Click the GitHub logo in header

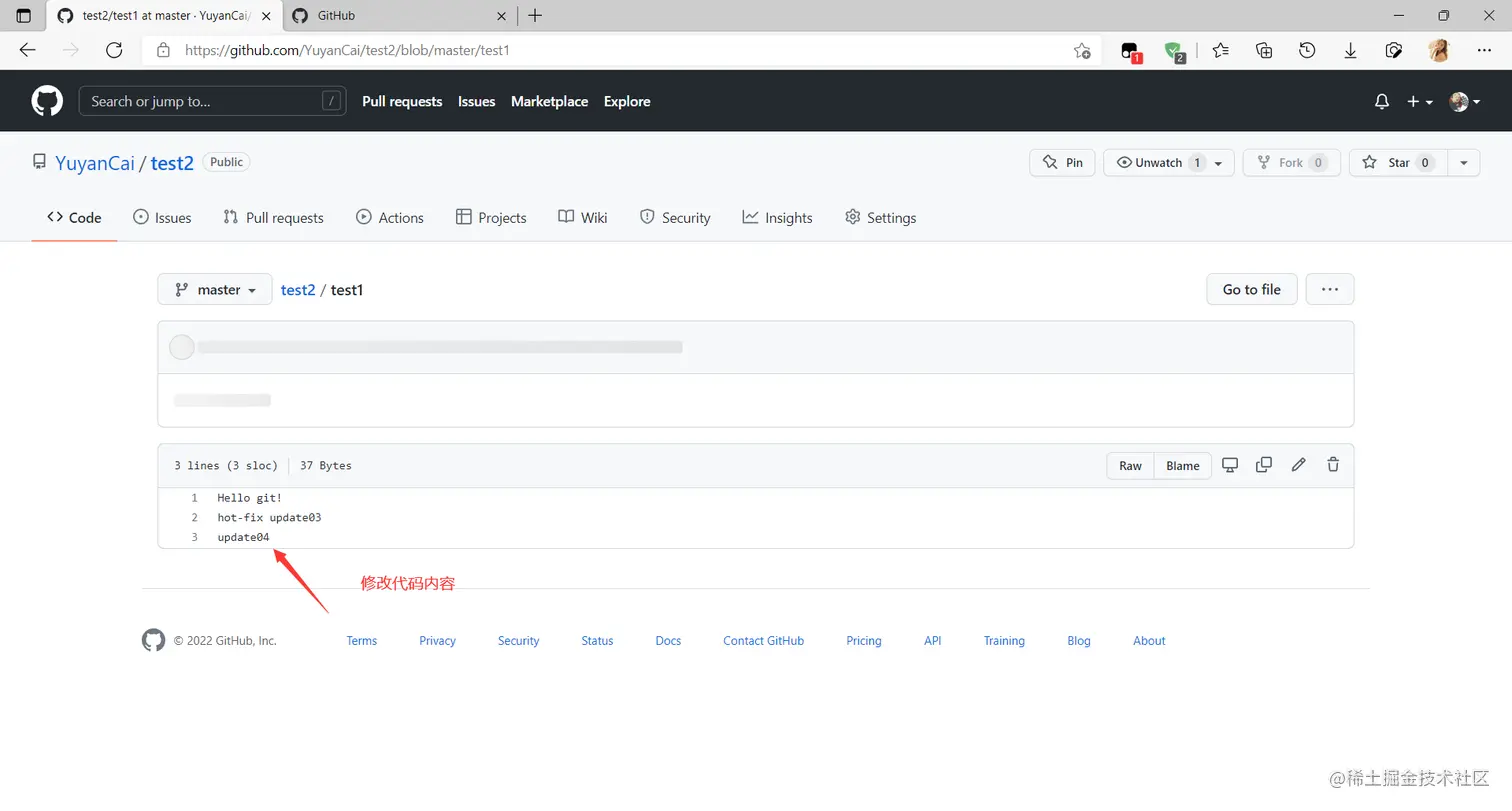47,101
